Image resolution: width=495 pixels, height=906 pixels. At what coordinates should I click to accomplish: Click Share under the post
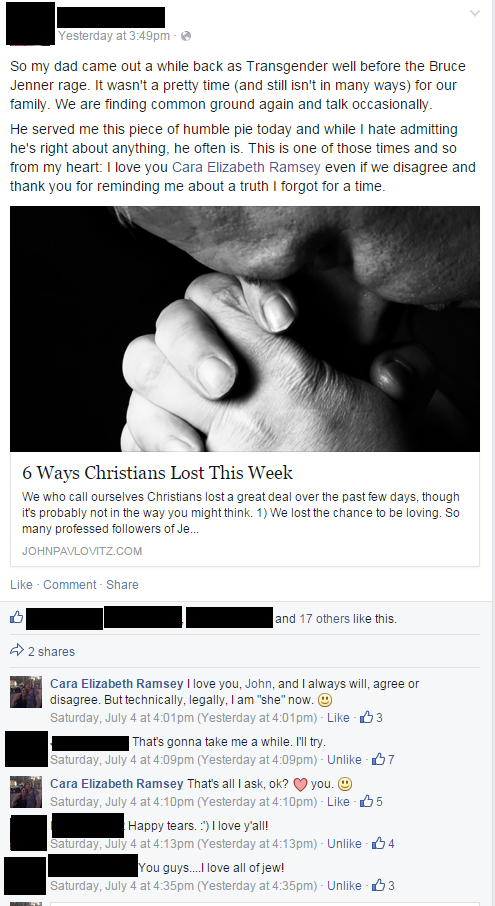122,584
